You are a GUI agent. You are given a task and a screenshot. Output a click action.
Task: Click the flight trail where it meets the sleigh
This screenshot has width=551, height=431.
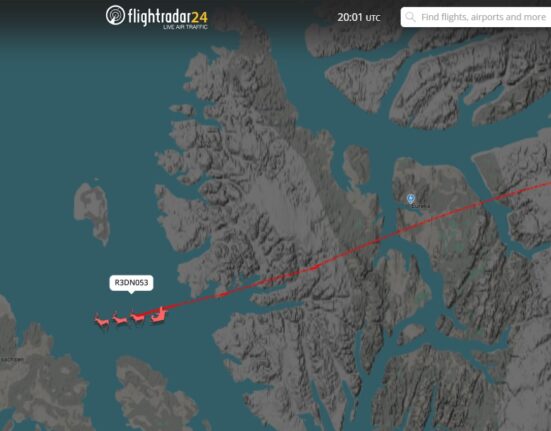click(164, 311)
